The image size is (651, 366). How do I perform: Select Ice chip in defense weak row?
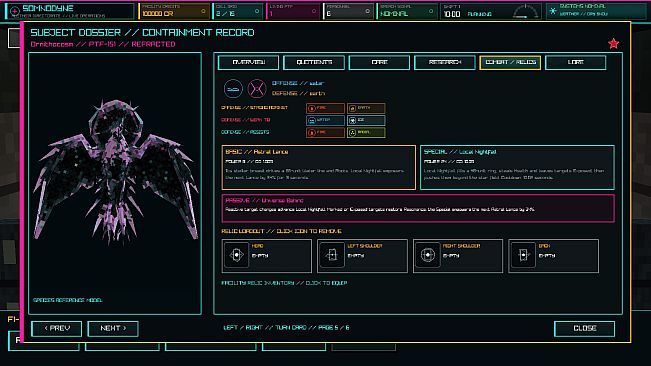[366, 120]
